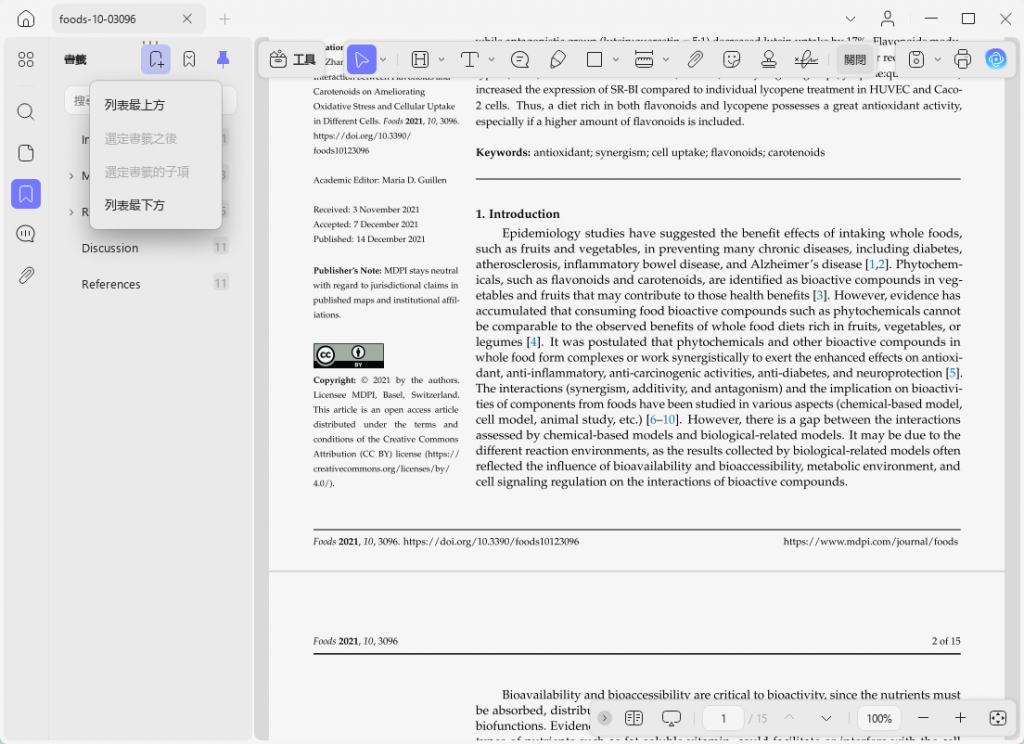Toggle two-page view in the bottom bar
This screenshot has height=744, width=1024.
coord(634,718)
